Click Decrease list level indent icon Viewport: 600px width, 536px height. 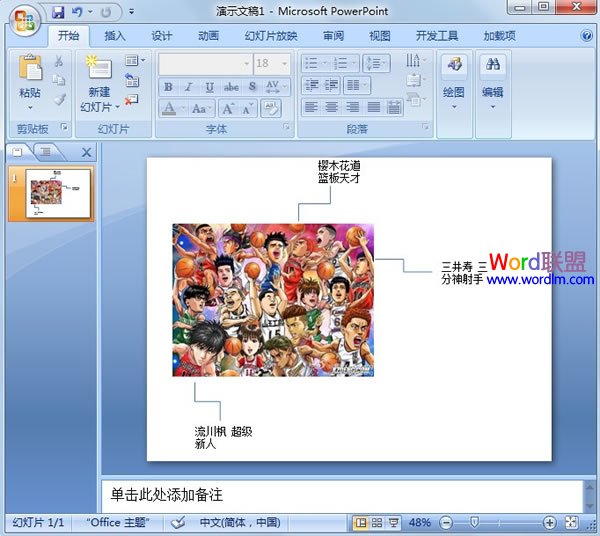click(x=311, y=85)
